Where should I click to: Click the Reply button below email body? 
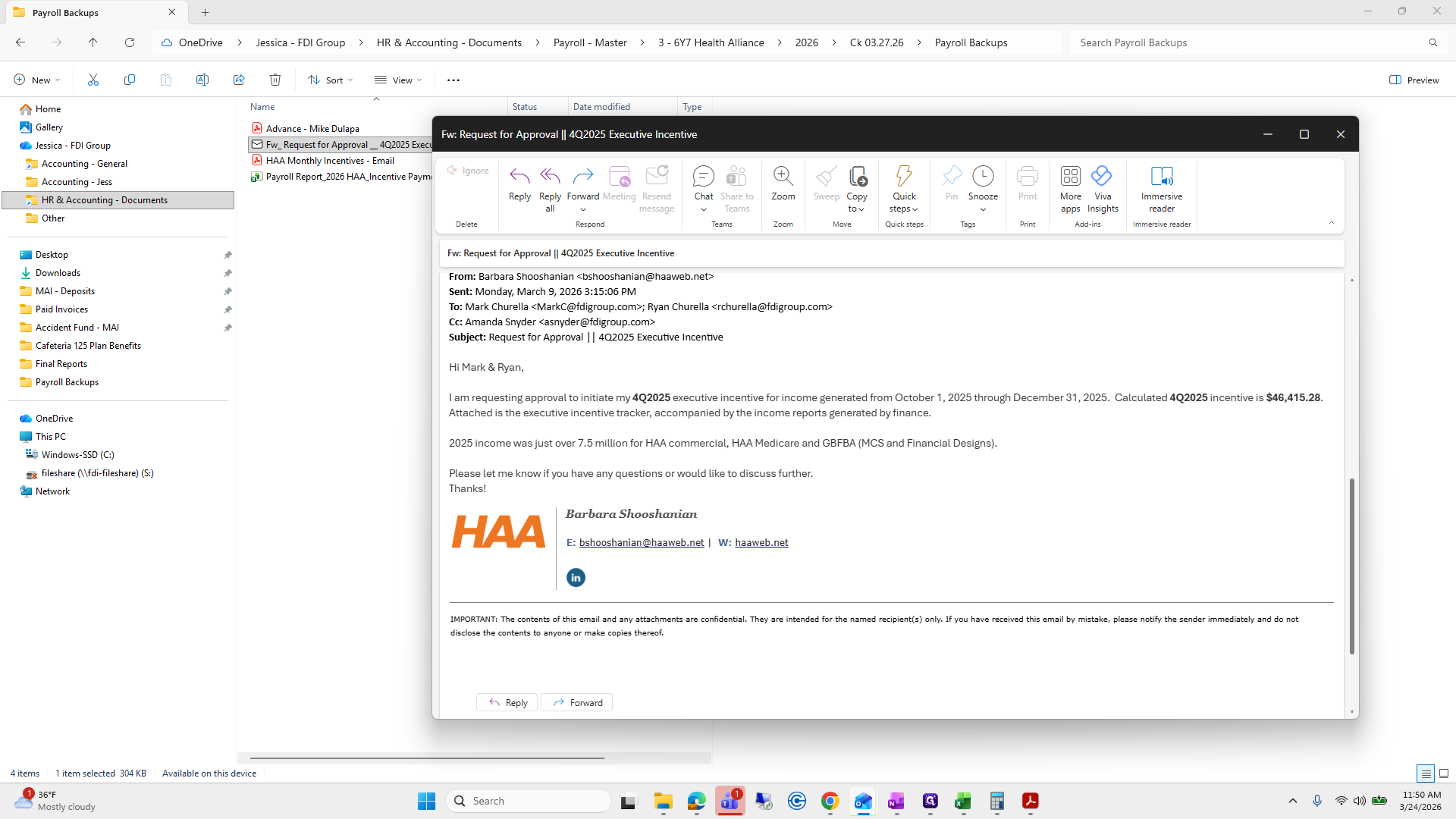click(x=507, y=702)
